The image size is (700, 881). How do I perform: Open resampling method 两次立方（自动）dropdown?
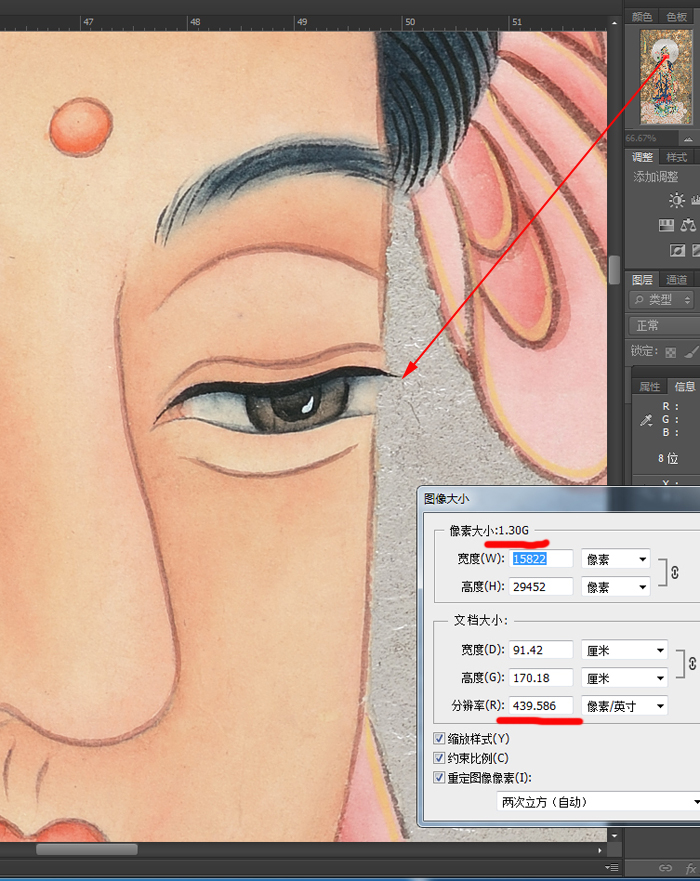point(598,802)
